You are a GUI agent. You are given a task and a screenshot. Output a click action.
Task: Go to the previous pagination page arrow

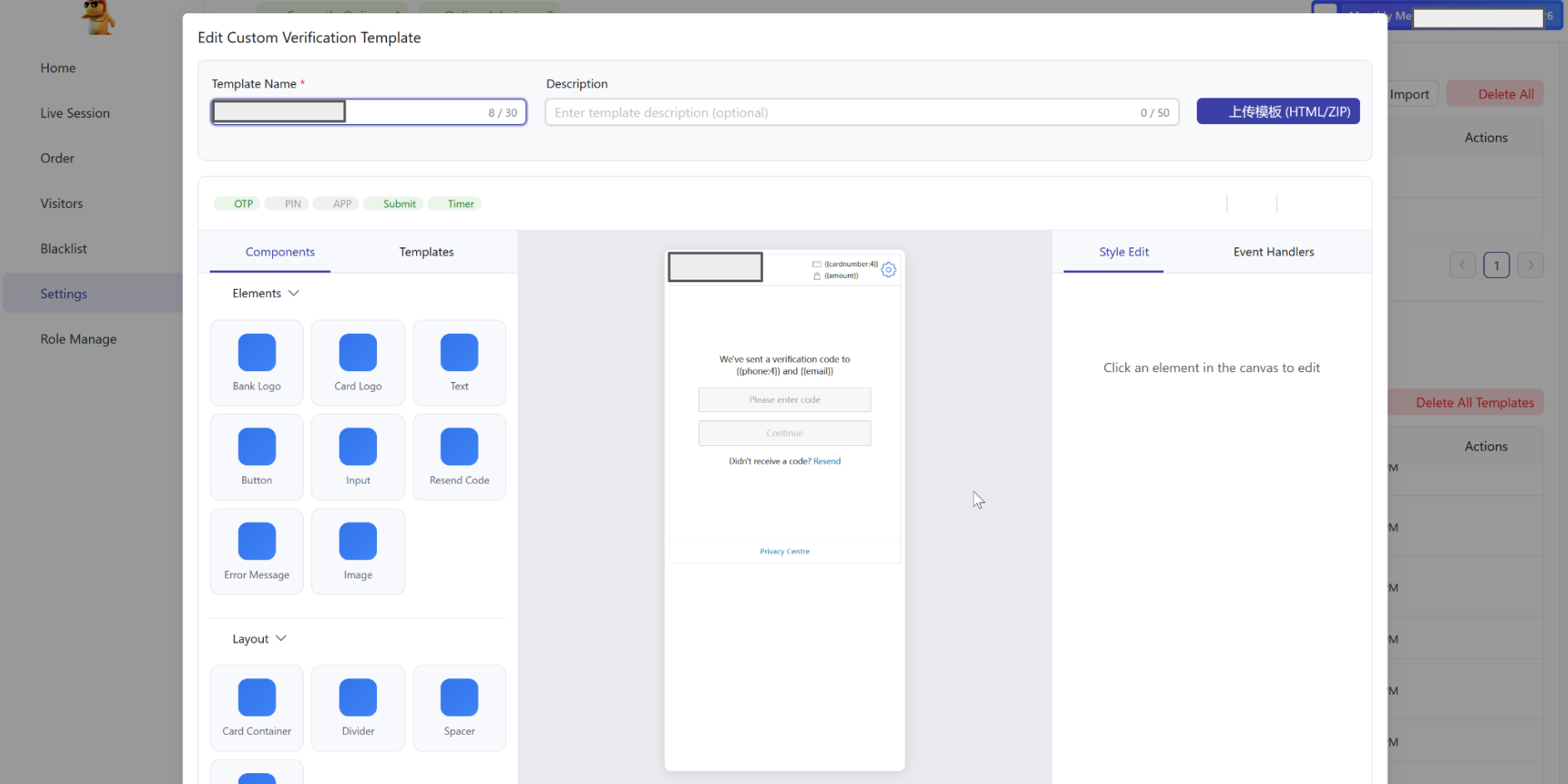pyautogui.click(x=1462, y=265)
